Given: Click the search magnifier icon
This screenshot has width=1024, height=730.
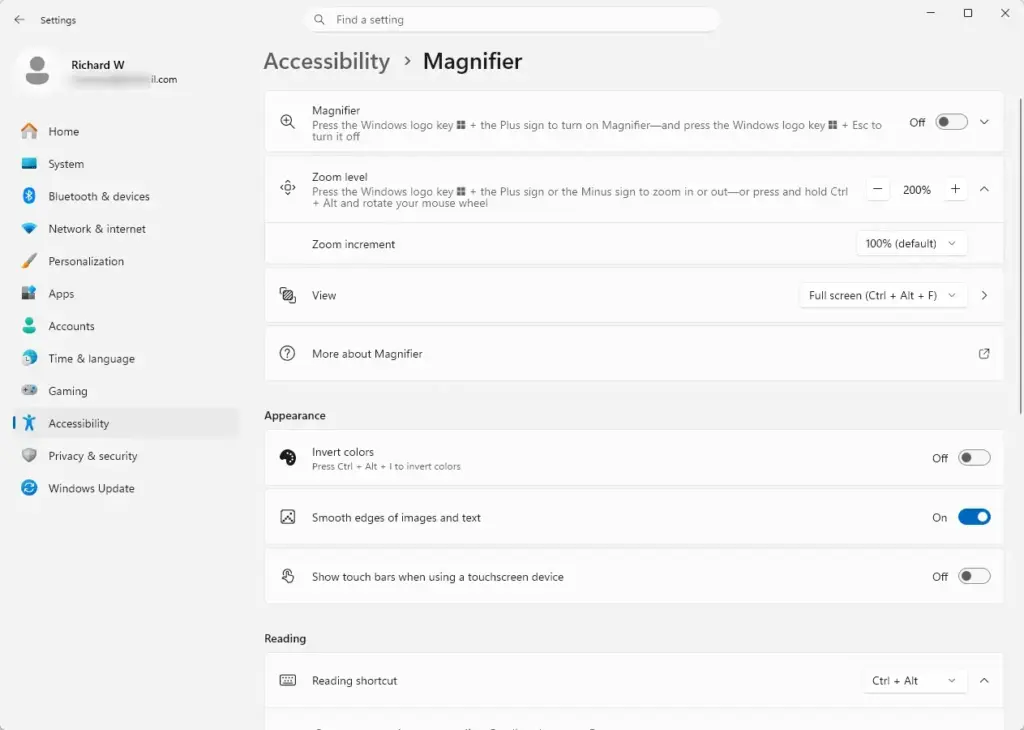Looking at the screenshot, I should pyautogui.click(x=319, y=20).
